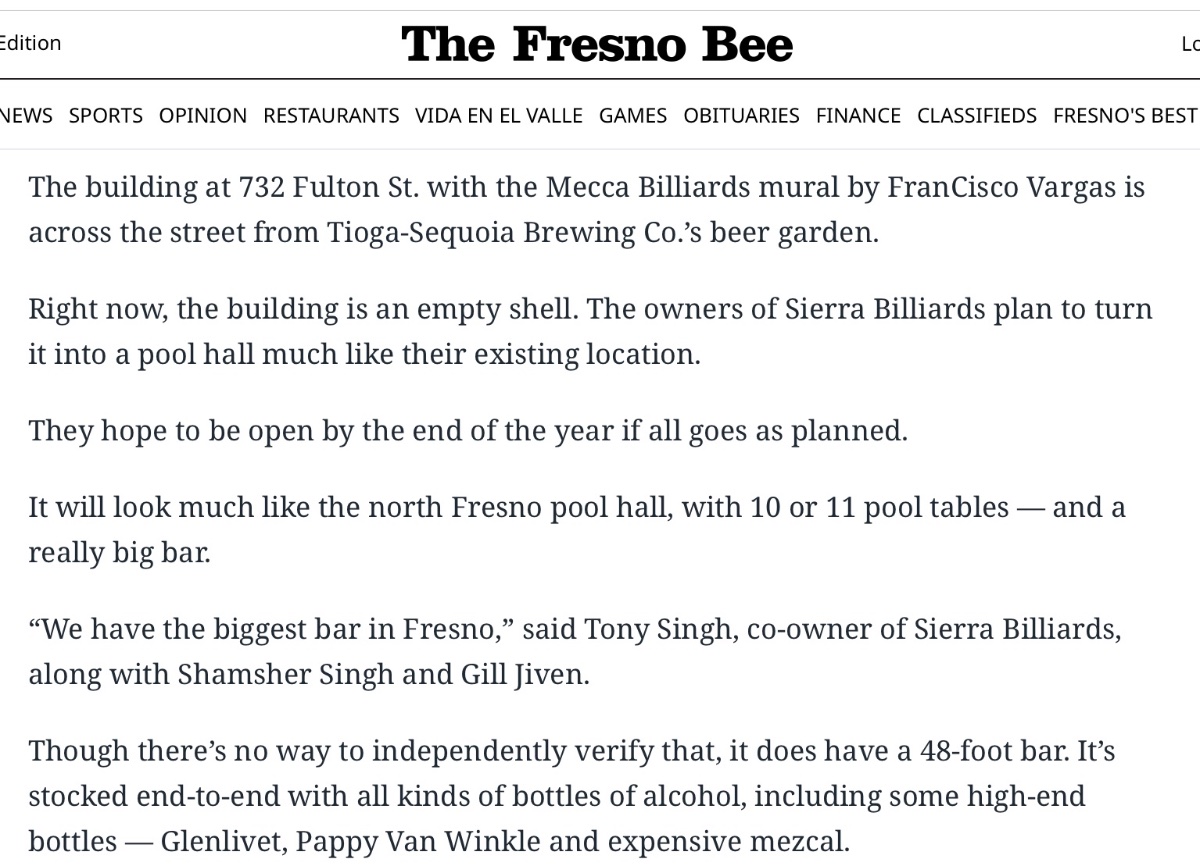This screenshot has width=1200, height=866.
Task: Click the sentence 'They hope to be open'
Action: [x=468, y=431]
